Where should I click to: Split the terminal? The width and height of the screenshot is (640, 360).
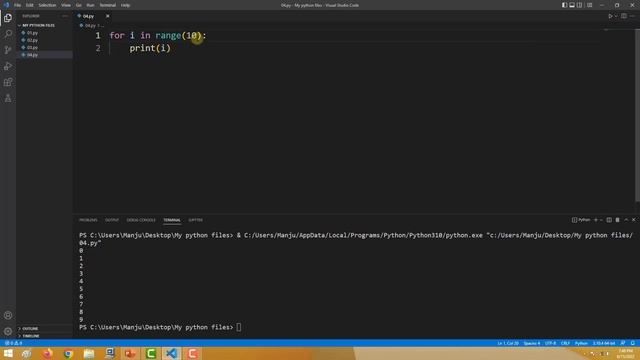point(609,220)
